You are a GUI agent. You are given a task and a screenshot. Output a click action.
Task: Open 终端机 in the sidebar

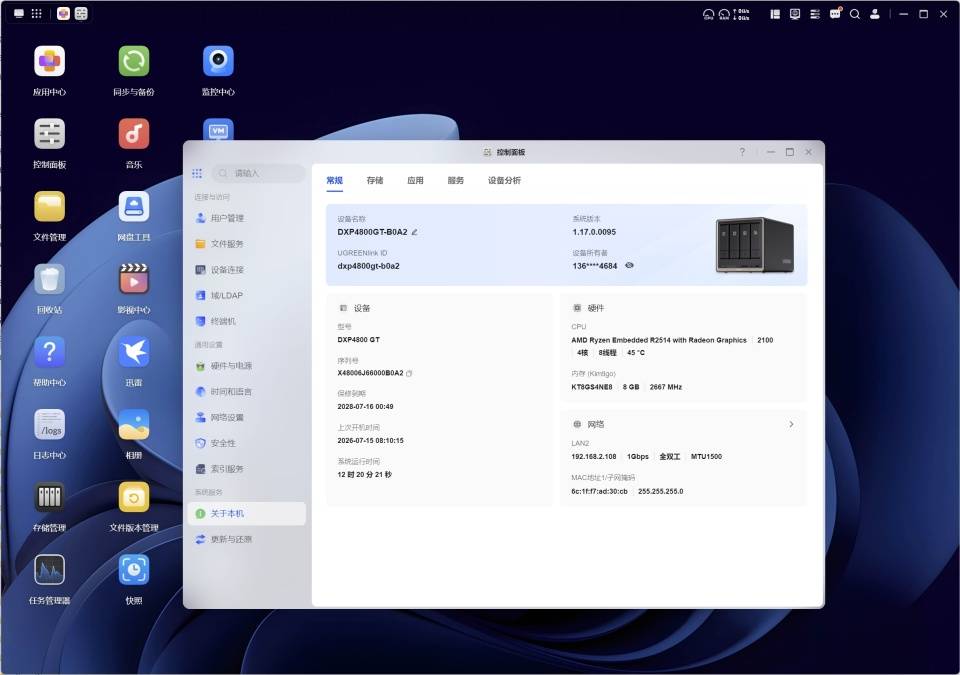point(246,321)
